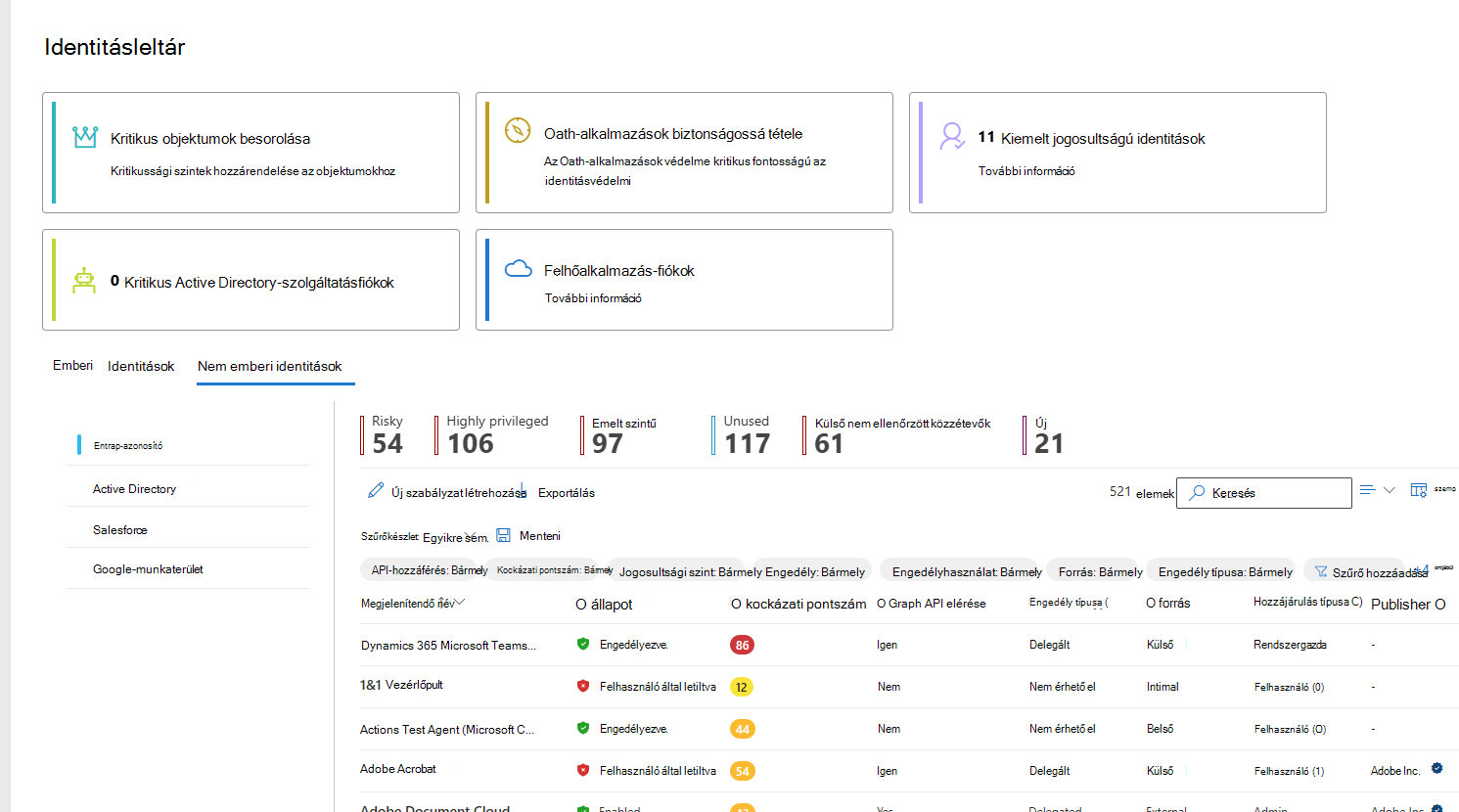Screen dimensions: 1459x812
Task: Click green shield icon in Dynamics 365 row
Action: (x=583, y=644)
